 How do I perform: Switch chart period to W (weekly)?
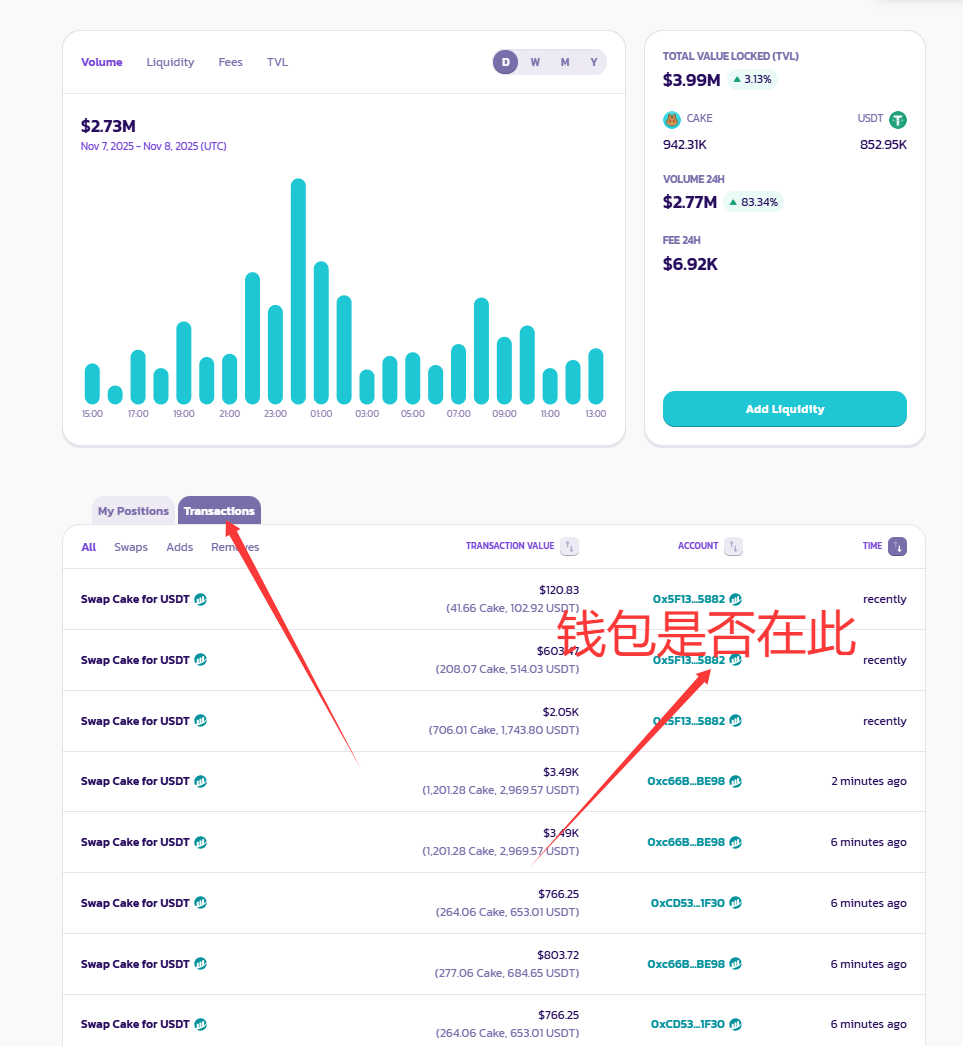[535, 62]
